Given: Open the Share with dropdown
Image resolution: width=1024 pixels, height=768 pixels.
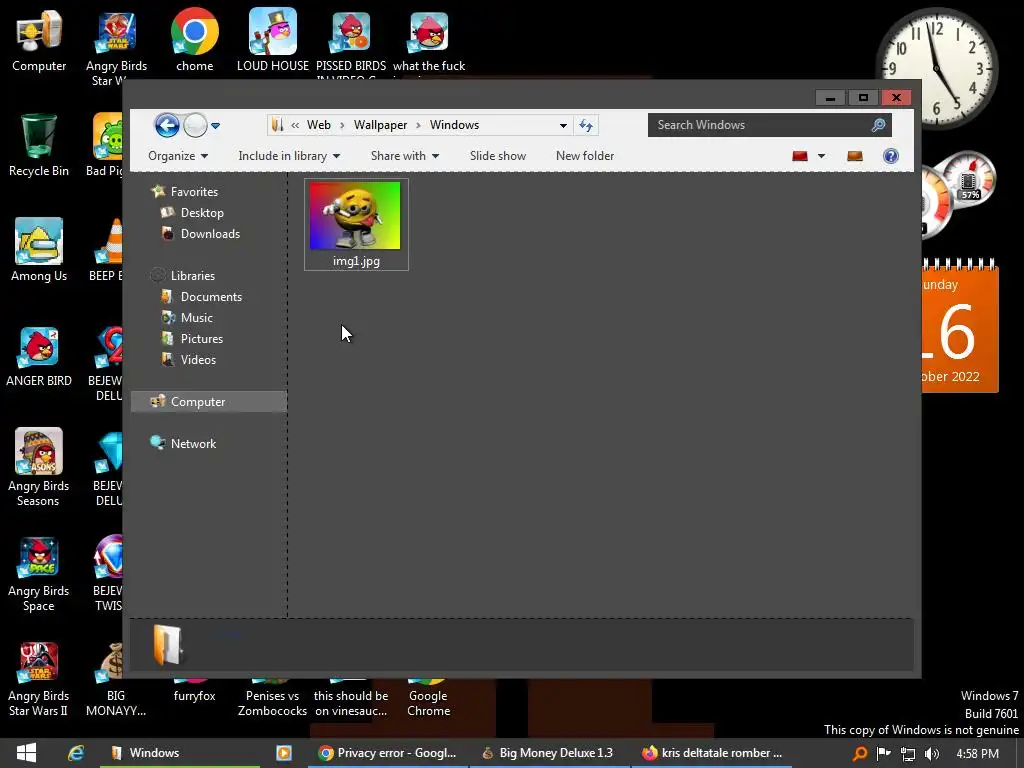Looking at the screenshot, I should click(x=404, y=155).
